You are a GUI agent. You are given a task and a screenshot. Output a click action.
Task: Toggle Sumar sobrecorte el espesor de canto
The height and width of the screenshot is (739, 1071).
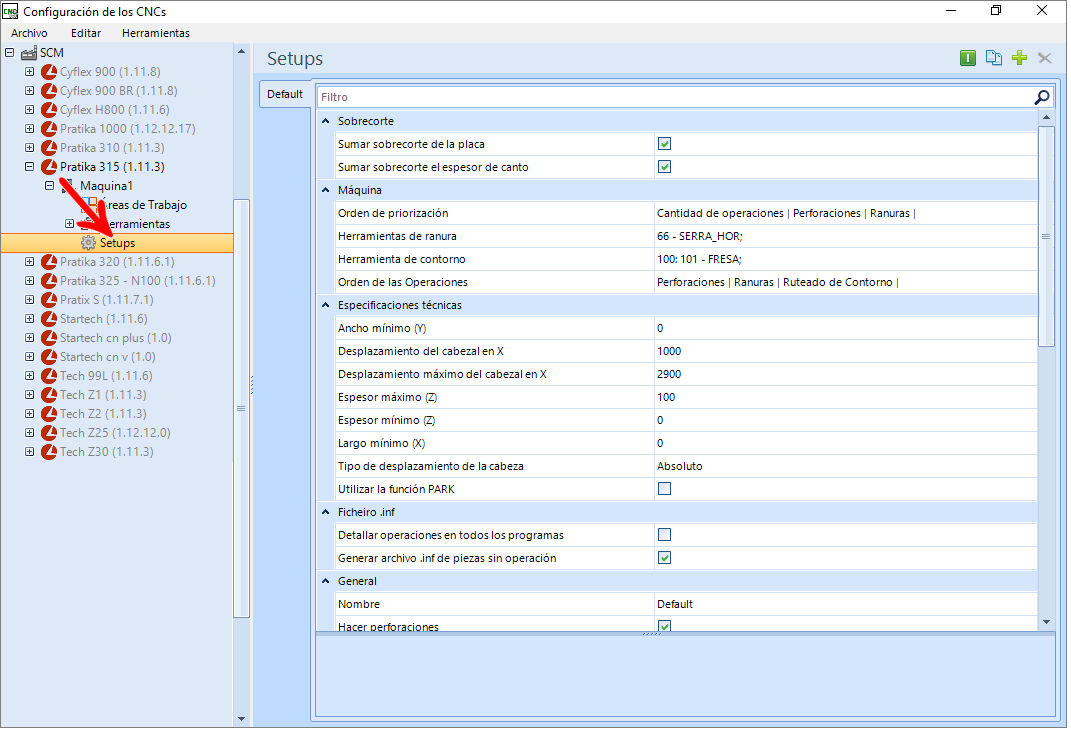pos(664,167)
